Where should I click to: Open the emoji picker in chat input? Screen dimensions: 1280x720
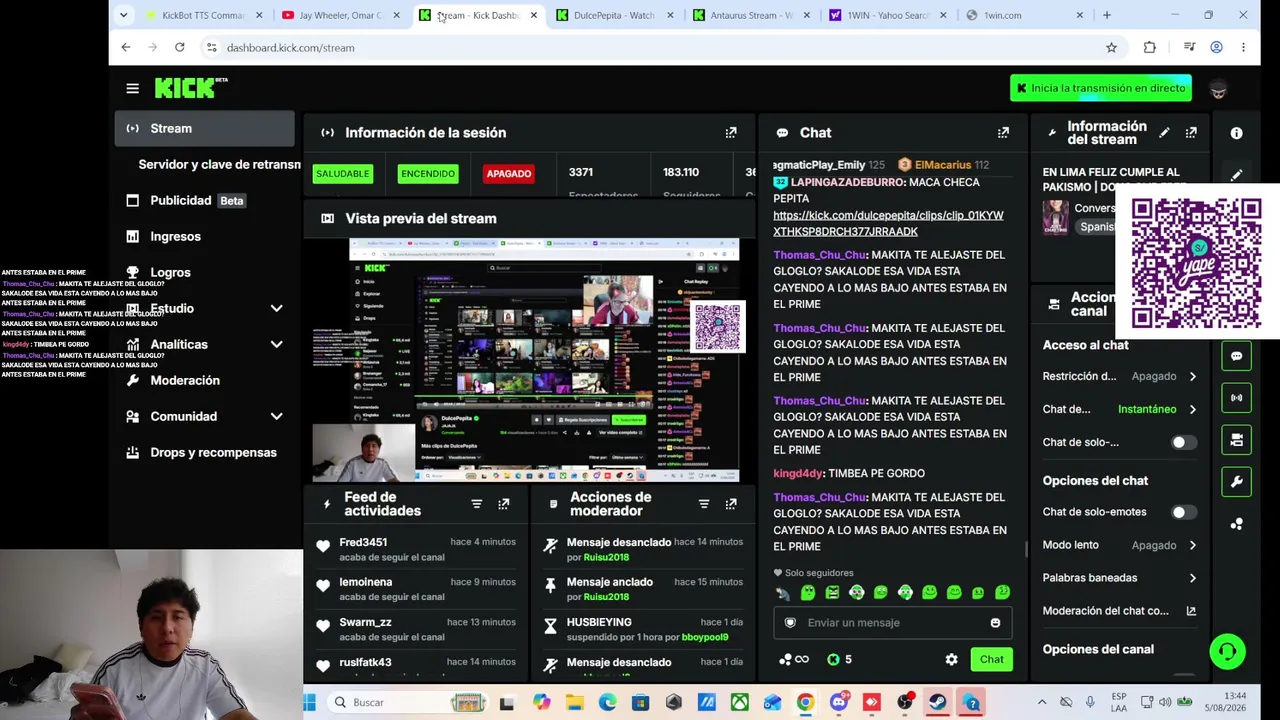(995, 623)
